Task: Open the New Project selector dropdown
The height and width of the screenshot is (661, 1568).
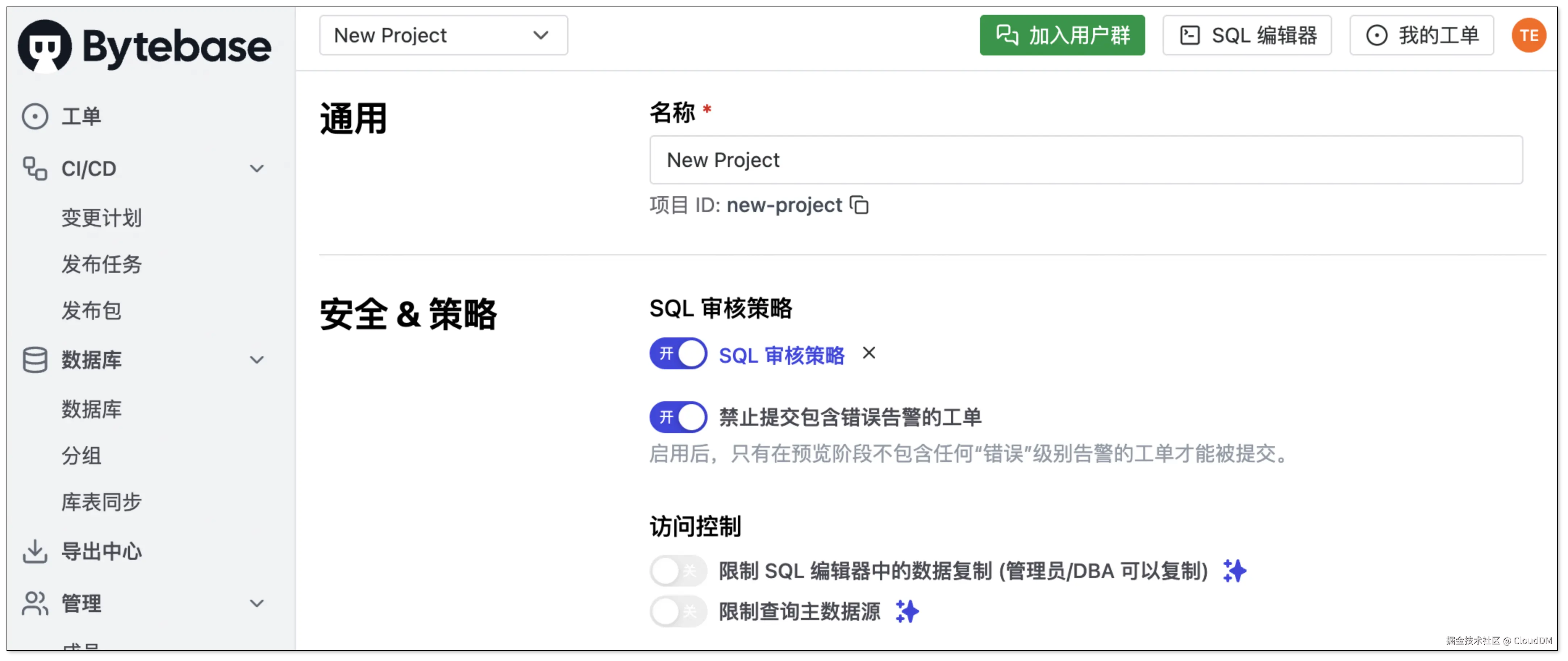Action: 443,35
